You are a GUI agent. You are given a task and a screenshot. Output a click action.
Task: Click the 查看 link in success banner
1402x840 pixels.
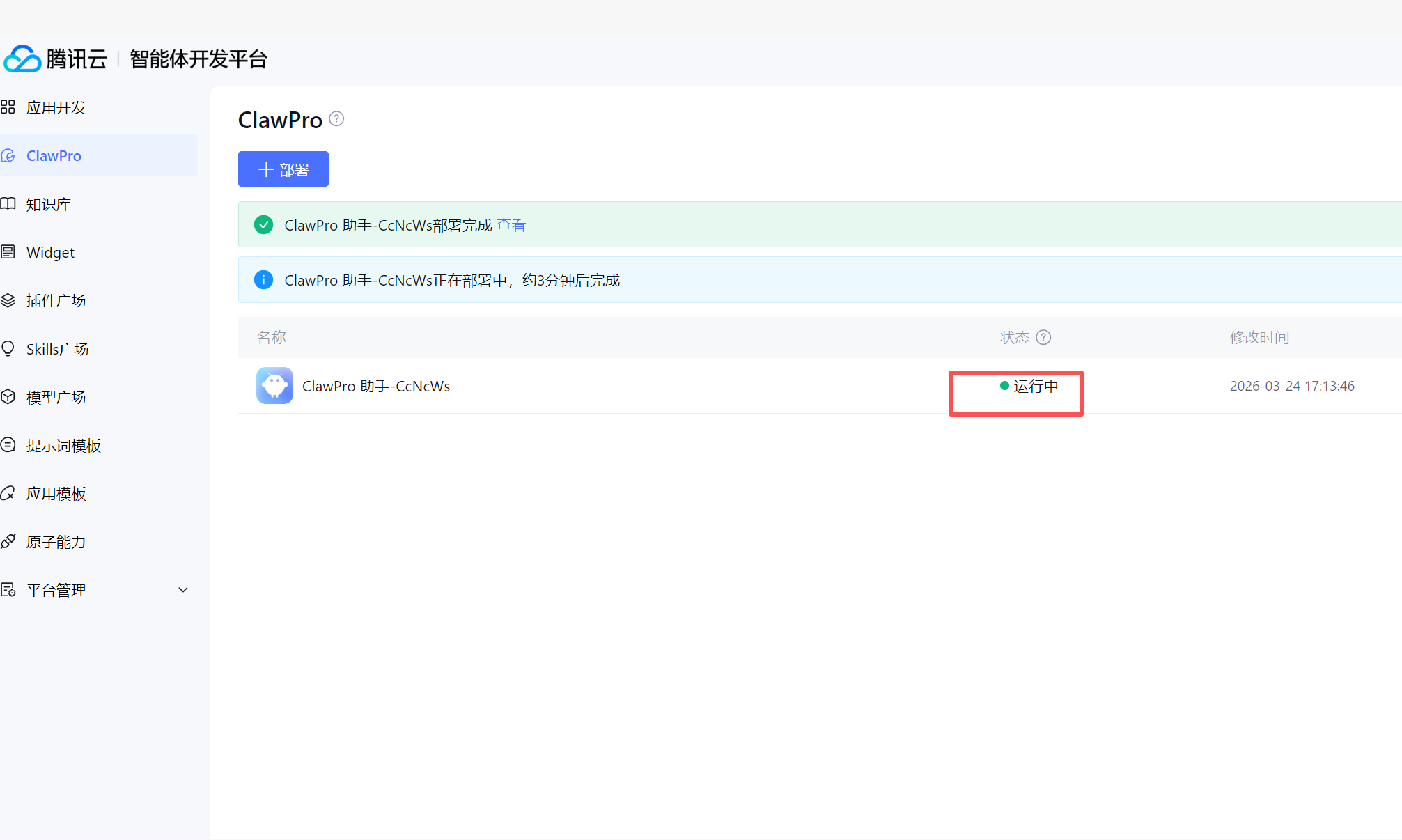tap(511, 226)
